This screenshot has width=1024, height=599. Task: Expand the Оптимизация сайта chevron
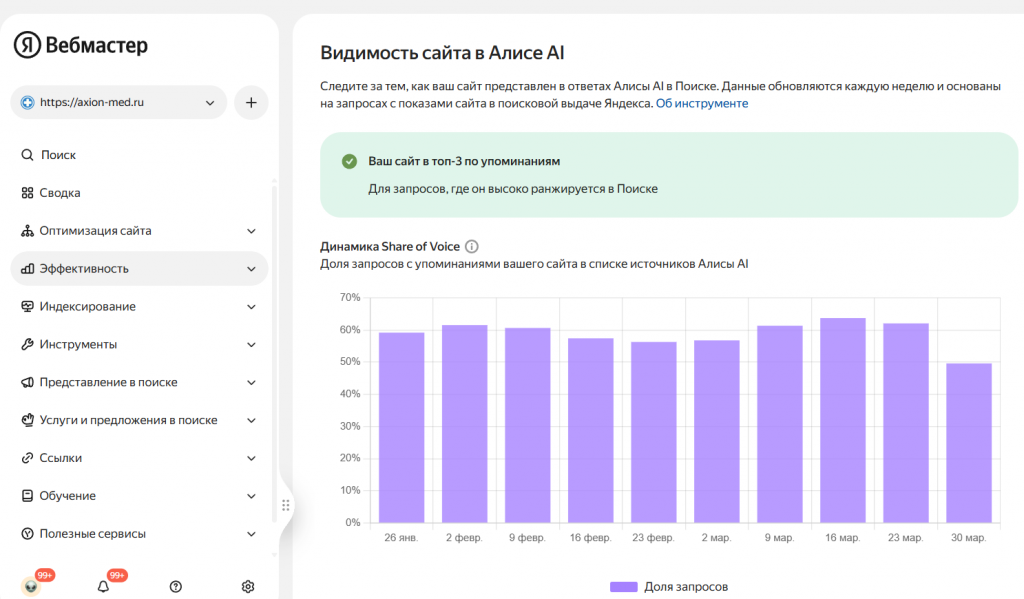251,231
